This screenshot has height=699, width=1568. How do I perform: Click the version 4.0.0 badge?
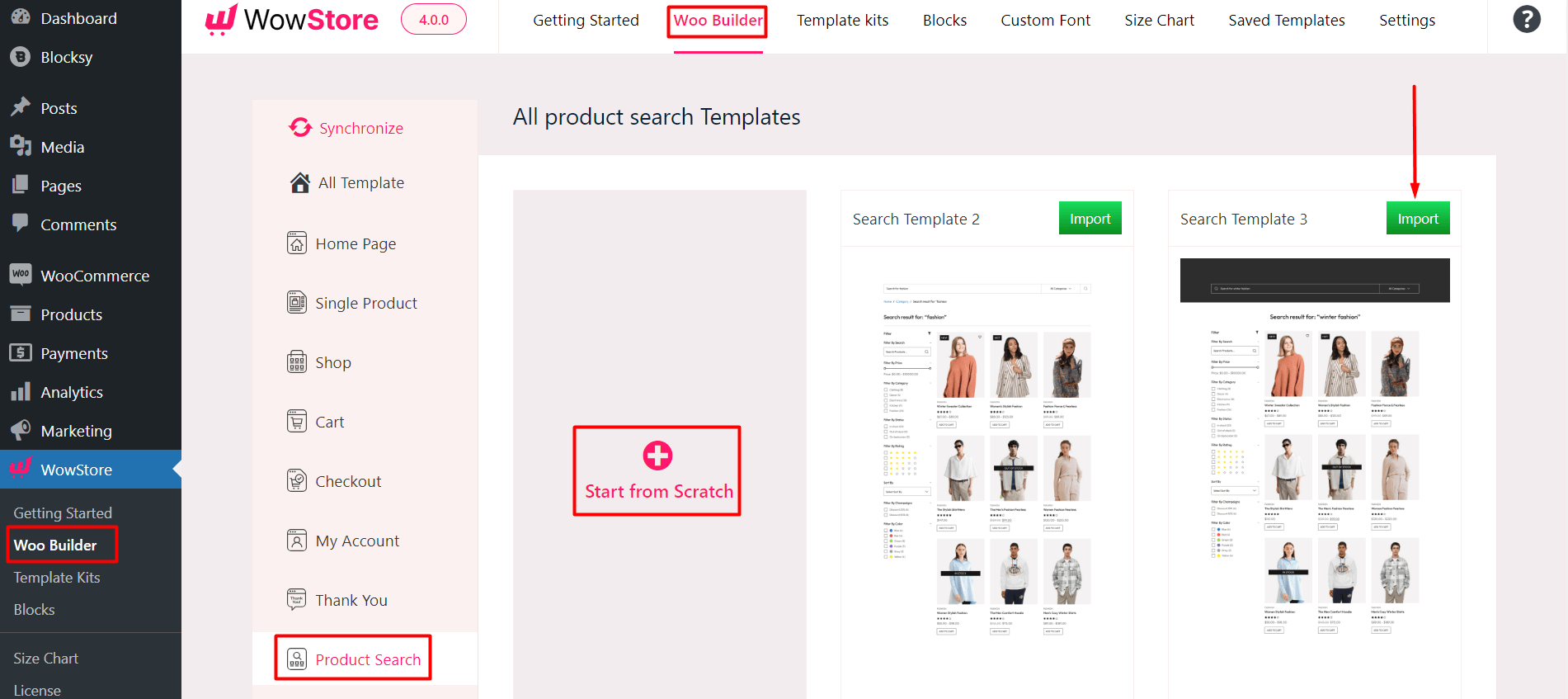(433, 19)
